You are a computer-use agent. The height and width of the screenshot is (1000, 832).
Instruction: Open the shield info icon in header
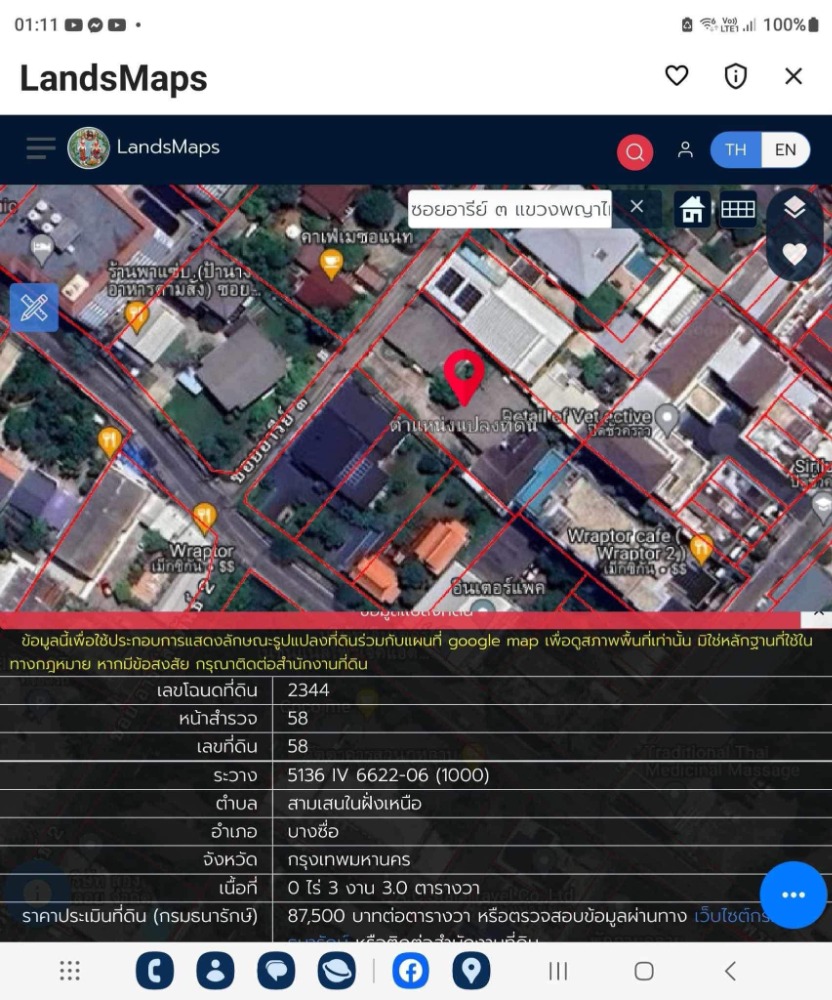click(736, 76)
